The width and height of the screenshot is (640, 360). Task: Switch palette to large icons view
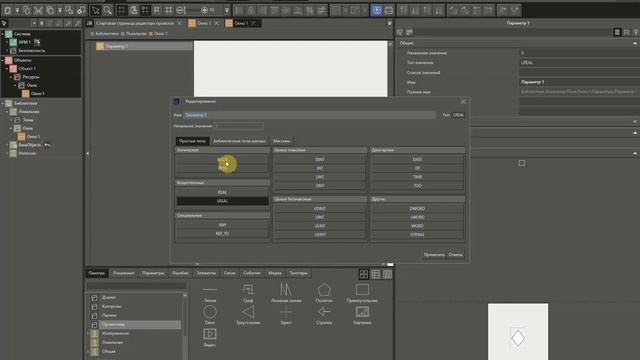pyautogui.click(x=364, y=274)
